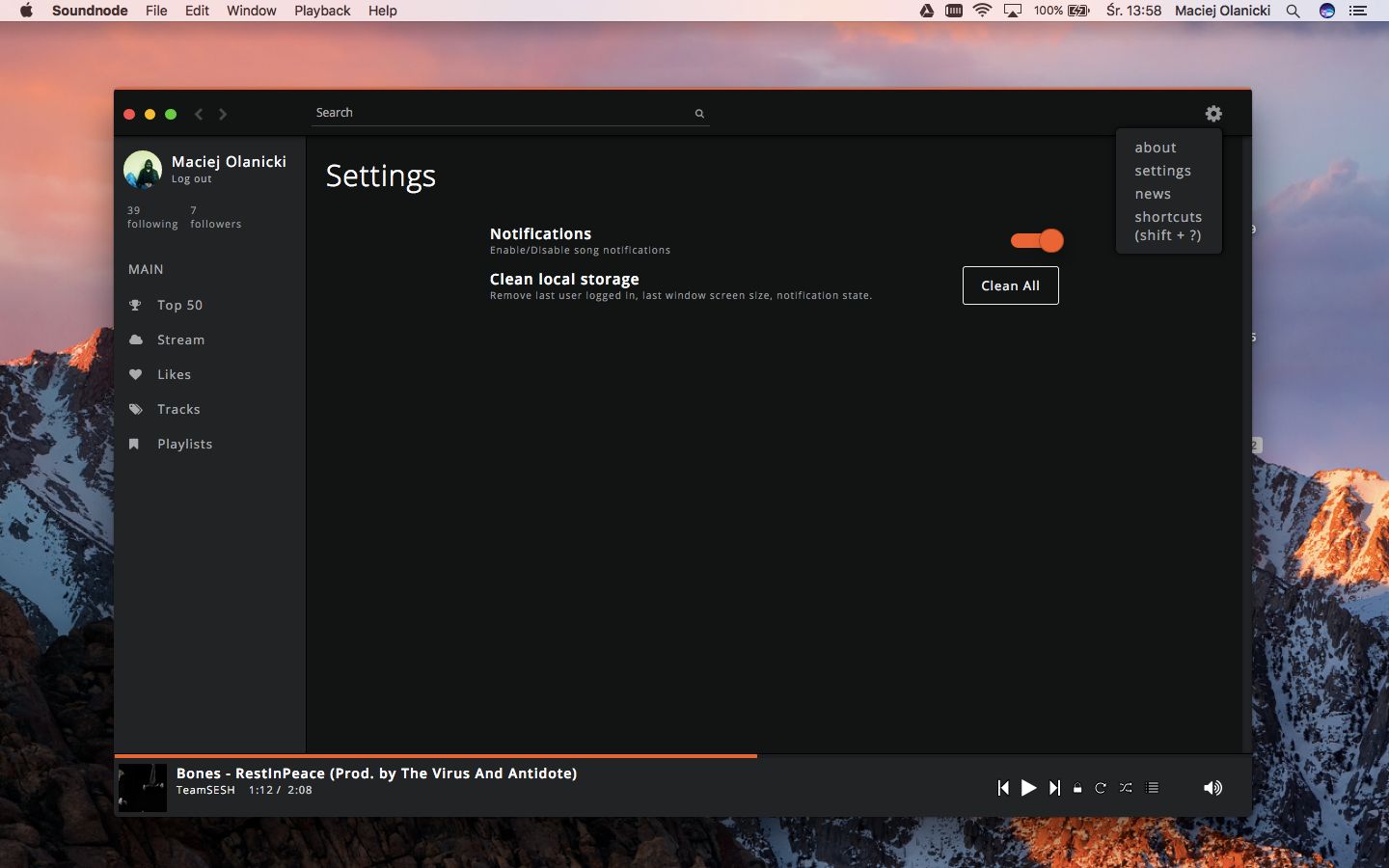Click the Clean All button
Viewport: 1389px width, 868px height.
click(x=1011, y=285)
